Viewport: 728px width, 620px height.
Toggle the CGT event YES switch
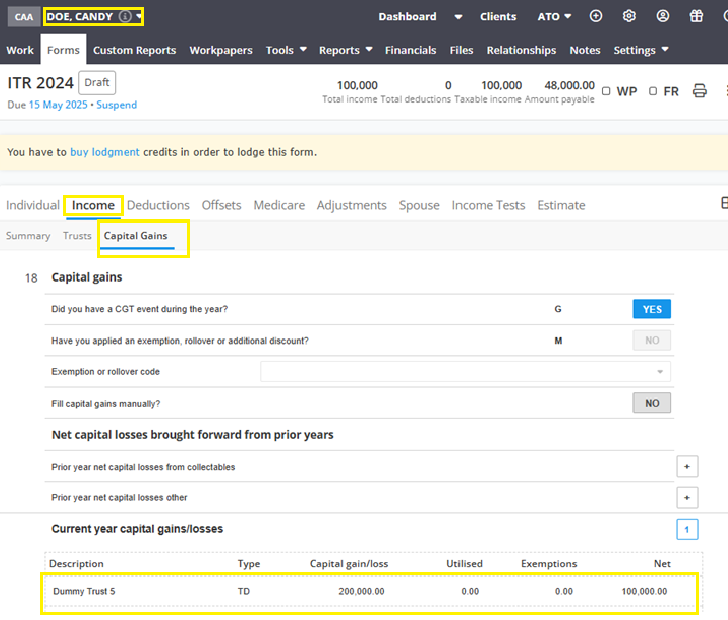(651, 309)
